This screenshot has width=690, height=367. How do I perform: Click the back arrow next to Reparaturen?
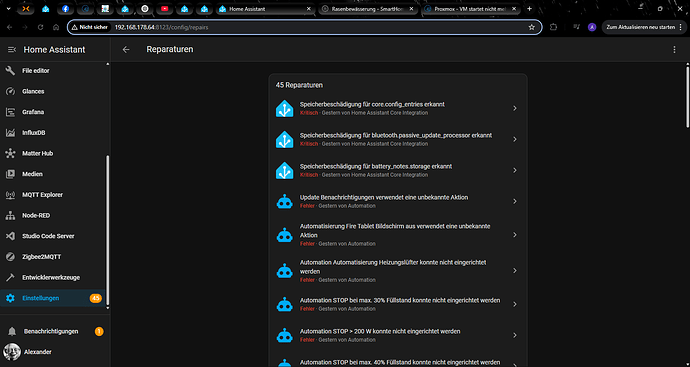126,50
